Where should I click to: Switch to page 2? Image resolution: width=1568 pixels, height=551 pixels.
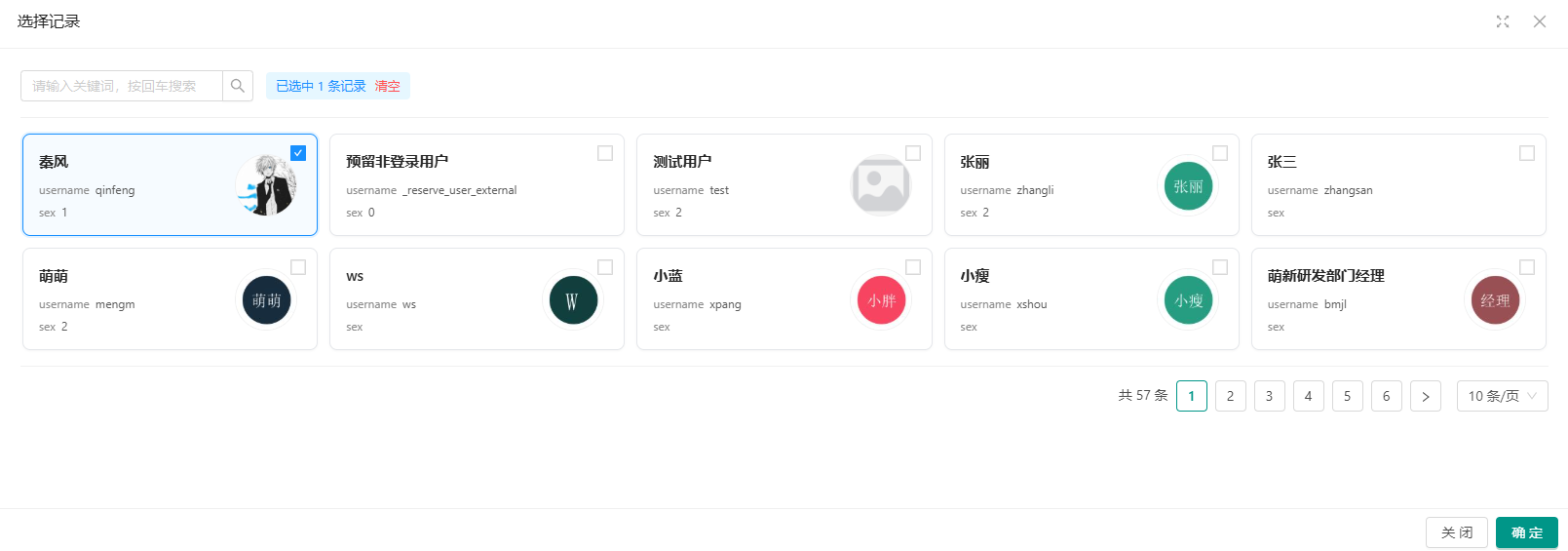coord(1231,396)
